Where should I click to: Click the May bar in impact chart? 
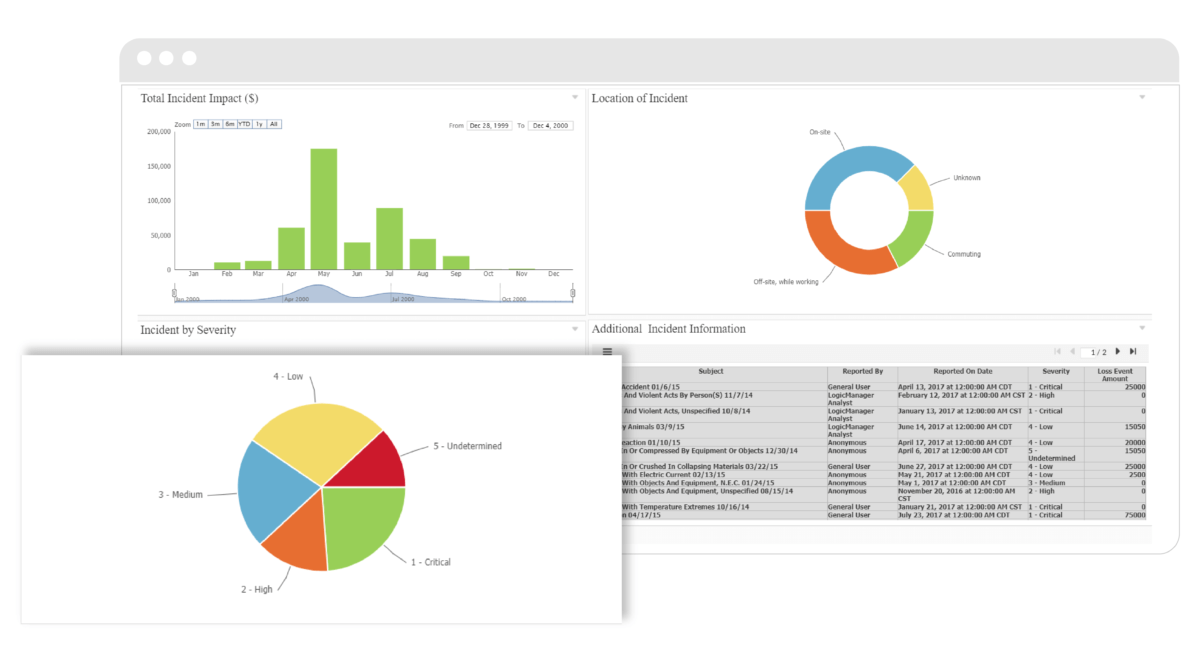323,209
